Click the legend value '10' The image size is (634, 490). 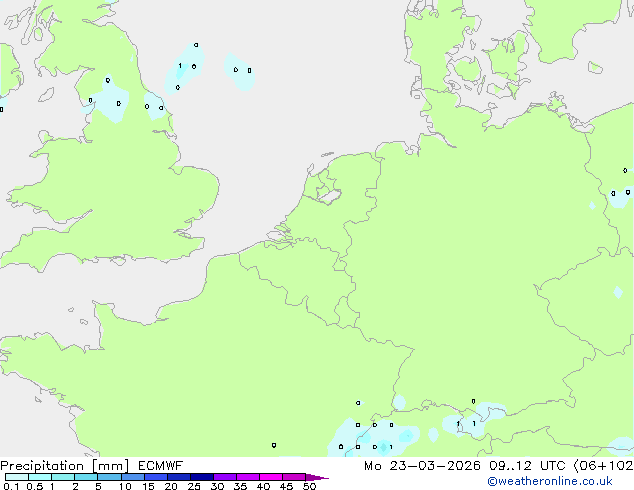pos(125,486)
